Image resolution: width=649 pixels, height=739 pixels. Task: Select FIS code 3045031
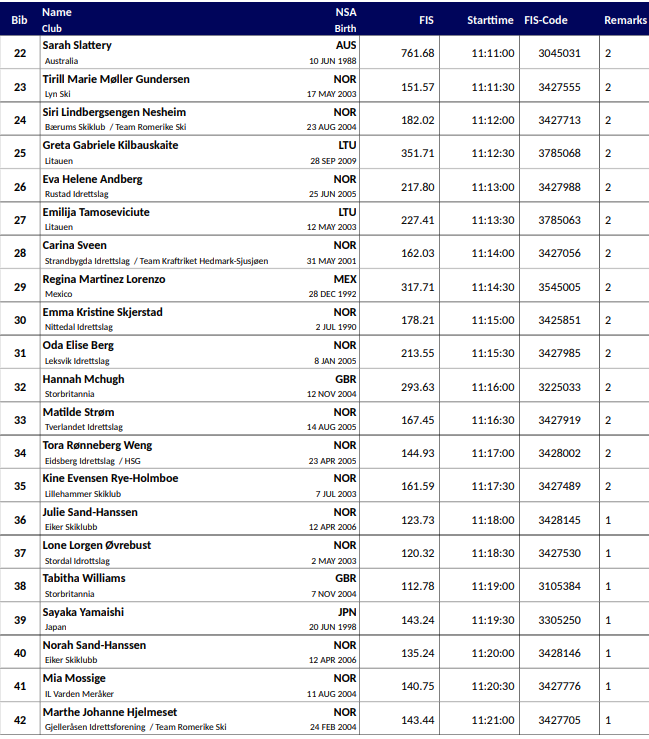point(559,53)
